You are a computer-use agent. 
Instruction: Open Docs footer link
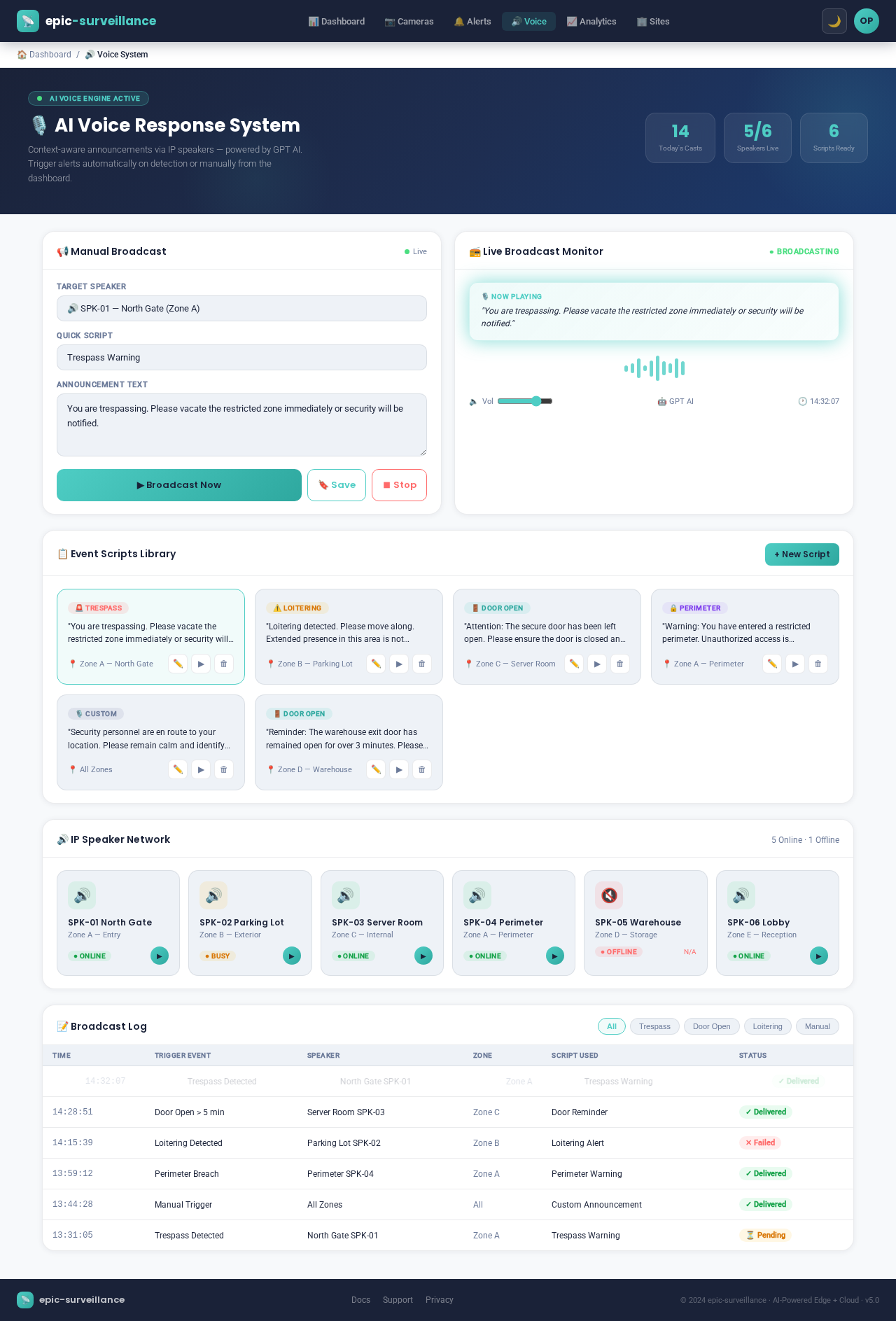point(360,1300)
